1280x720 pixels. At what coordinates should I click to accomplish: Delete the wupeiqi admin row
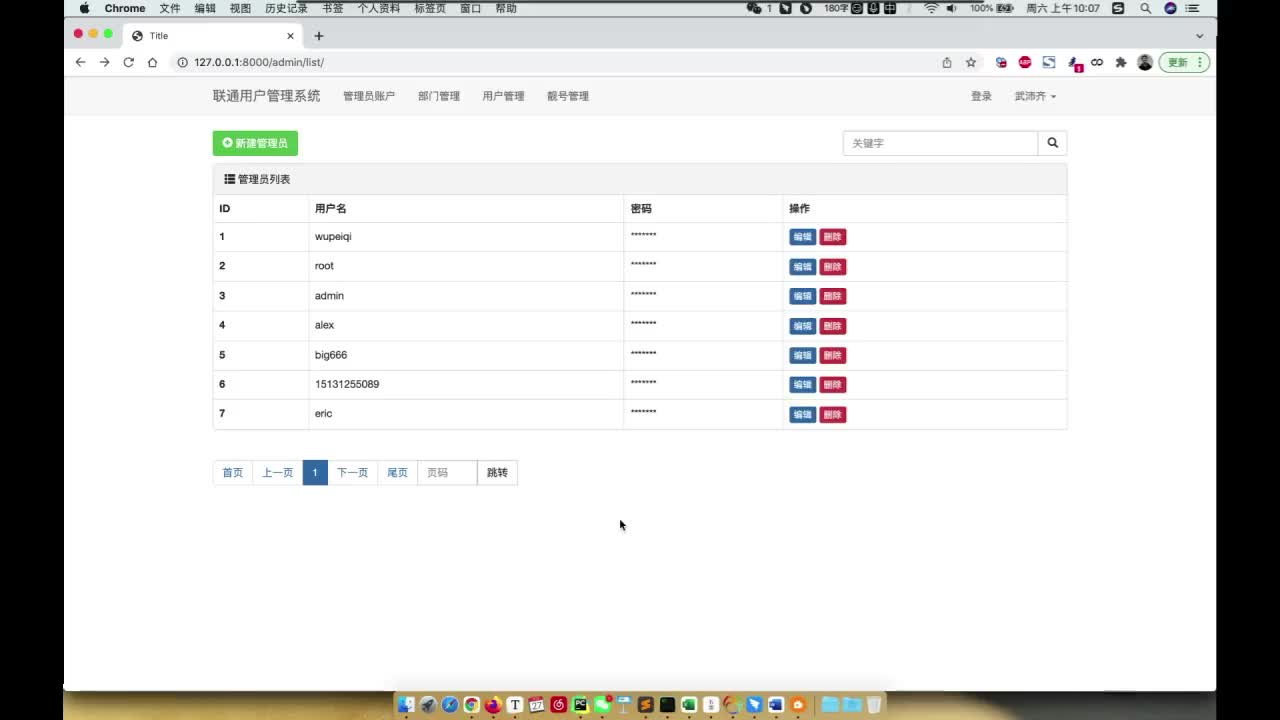(x=833, y=237)
